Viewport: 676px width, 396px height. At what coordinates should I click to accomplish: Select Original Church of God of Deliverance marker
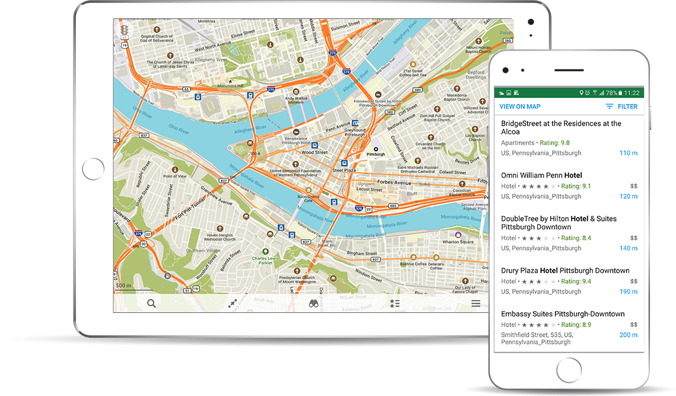pyautogui.click(x=157, y=30)
